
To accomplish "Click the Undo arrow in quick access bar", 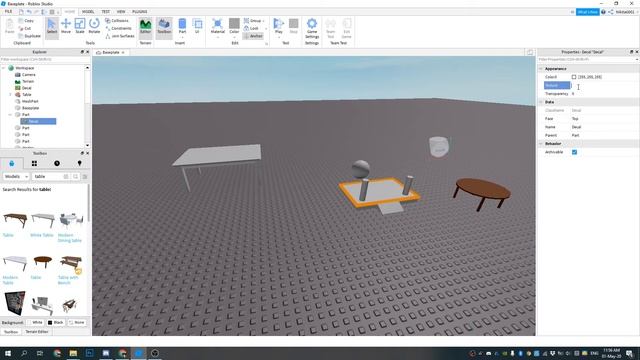I will click(x=29, y=12).
